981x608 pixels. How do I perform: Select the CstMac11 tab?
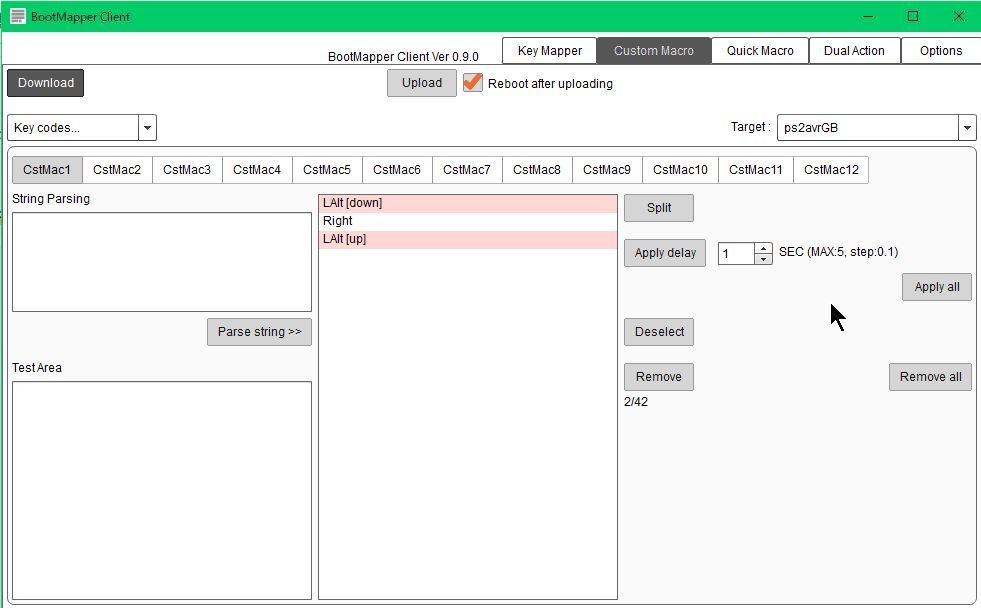point(756,170)
